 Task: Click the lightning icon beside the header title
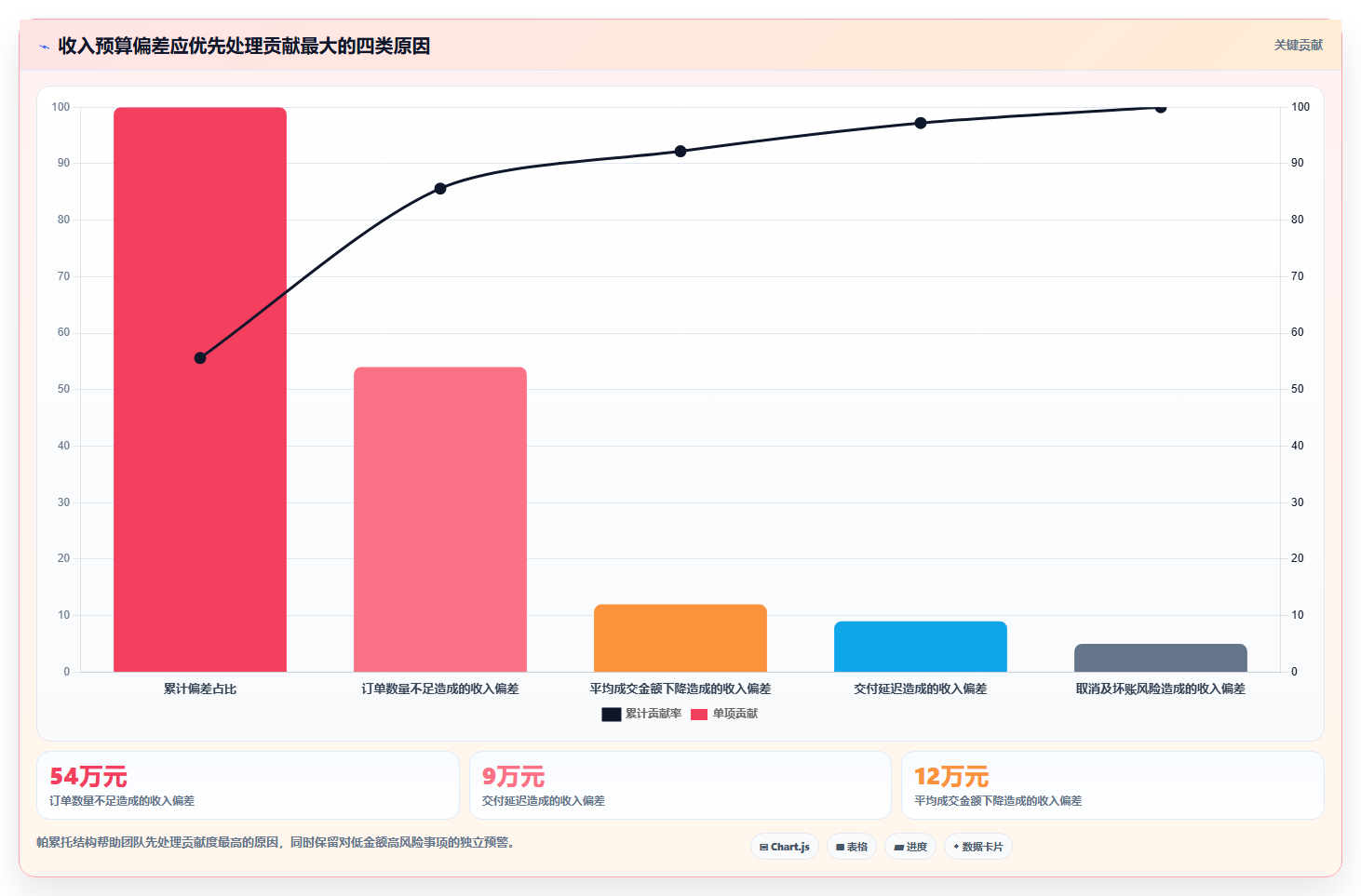pos(44,47)
